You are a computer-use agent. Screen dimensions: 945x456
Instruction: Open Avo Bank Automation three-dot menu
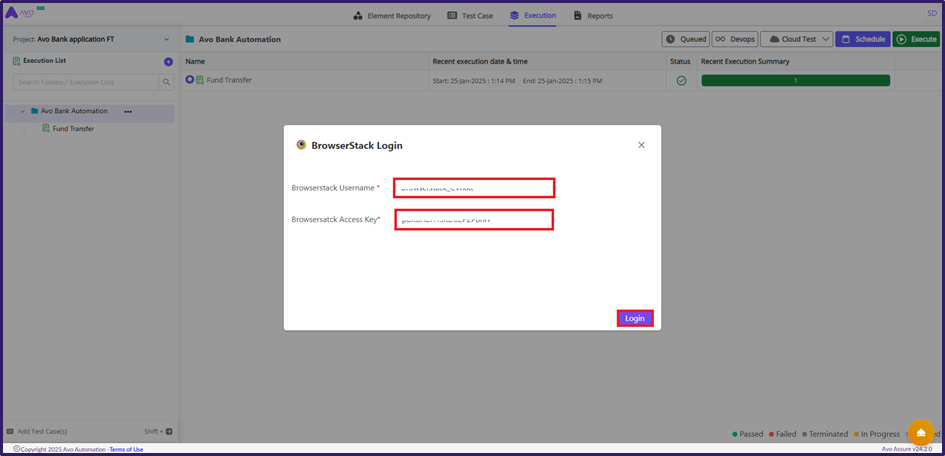(x=128, y=111)
